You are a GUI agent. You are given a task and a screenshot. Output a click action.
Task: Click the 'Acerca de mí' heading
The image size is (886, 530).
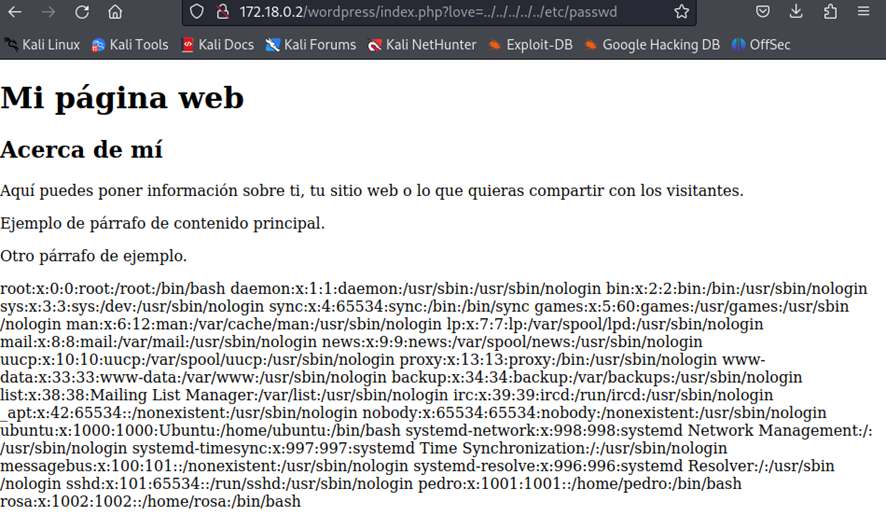pos(81,150)
